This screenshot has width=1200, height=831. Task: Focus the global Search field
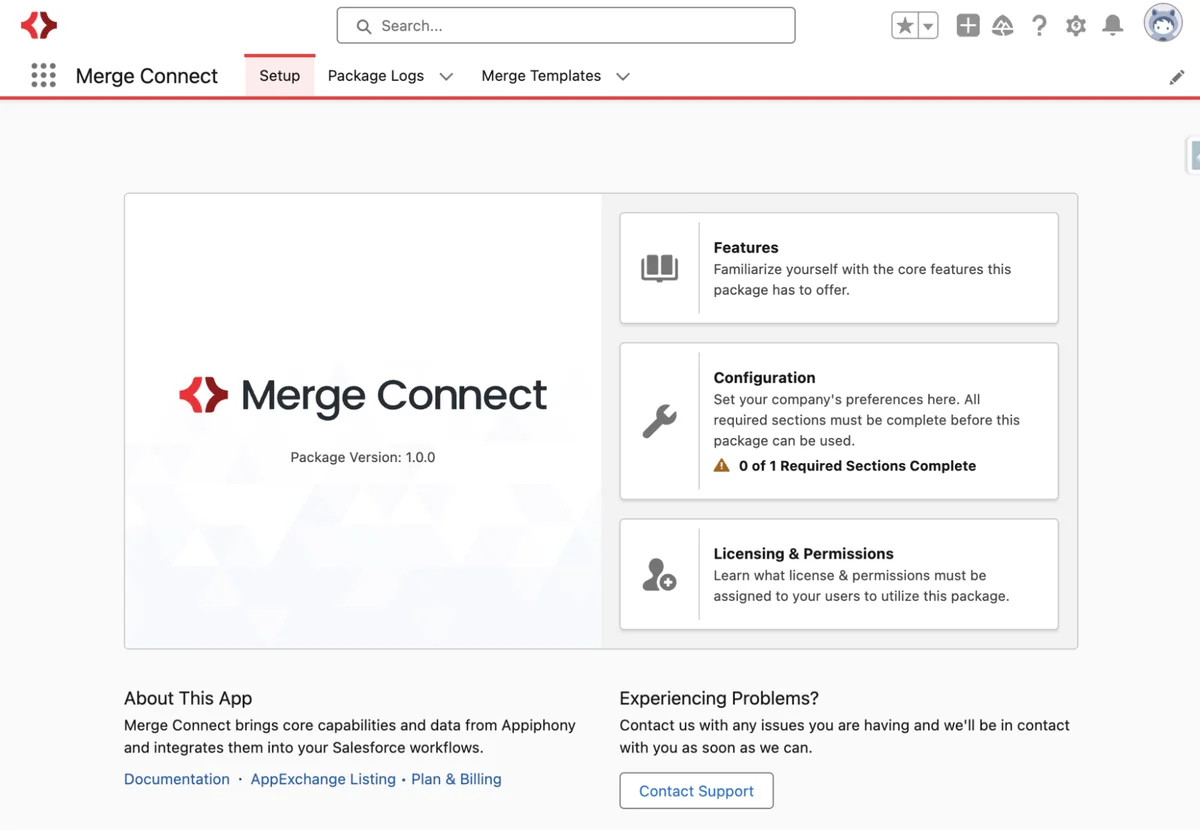(566, 26)
